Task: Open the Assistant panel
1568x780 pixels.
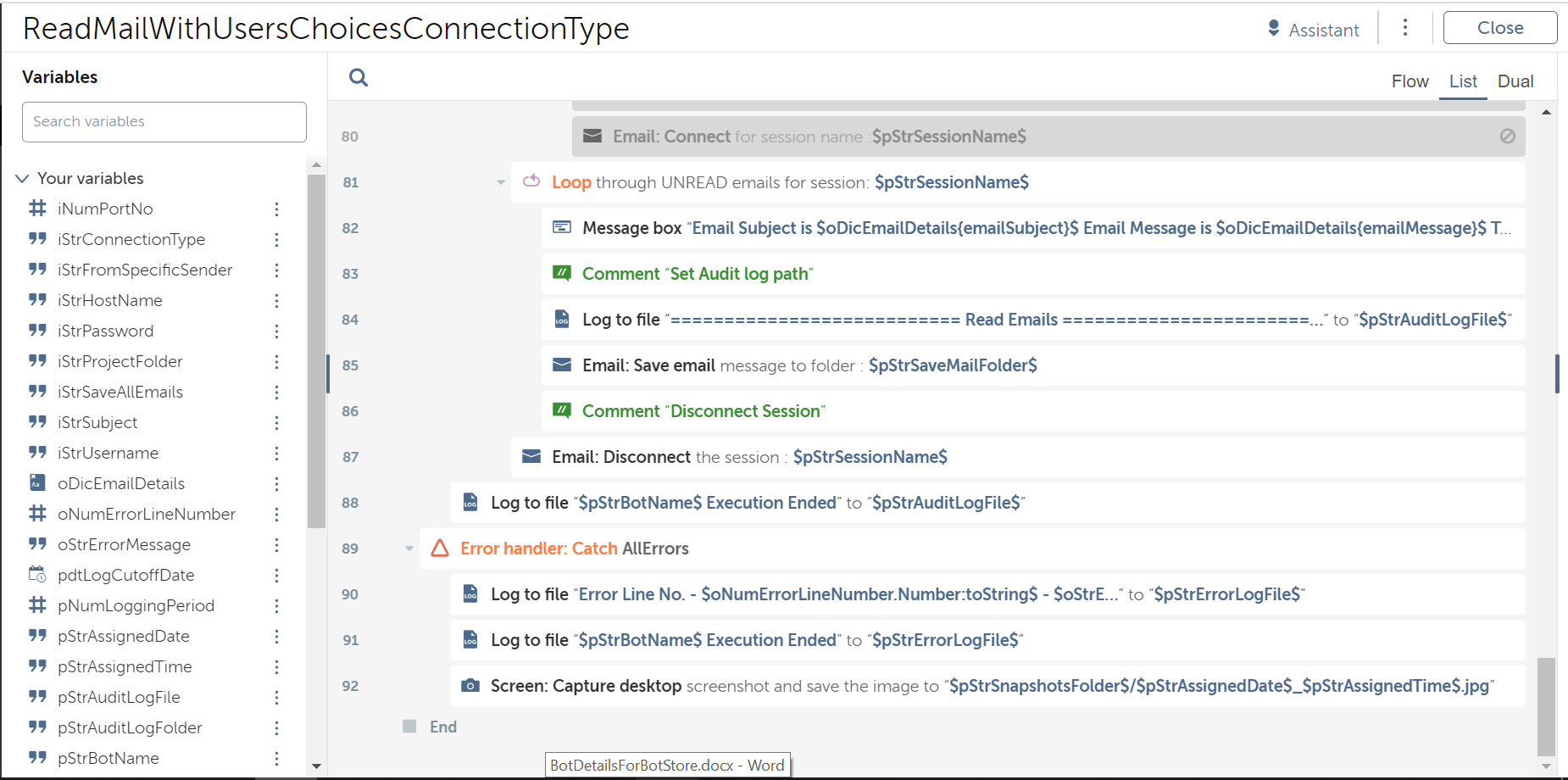Action: [1313, 30]
